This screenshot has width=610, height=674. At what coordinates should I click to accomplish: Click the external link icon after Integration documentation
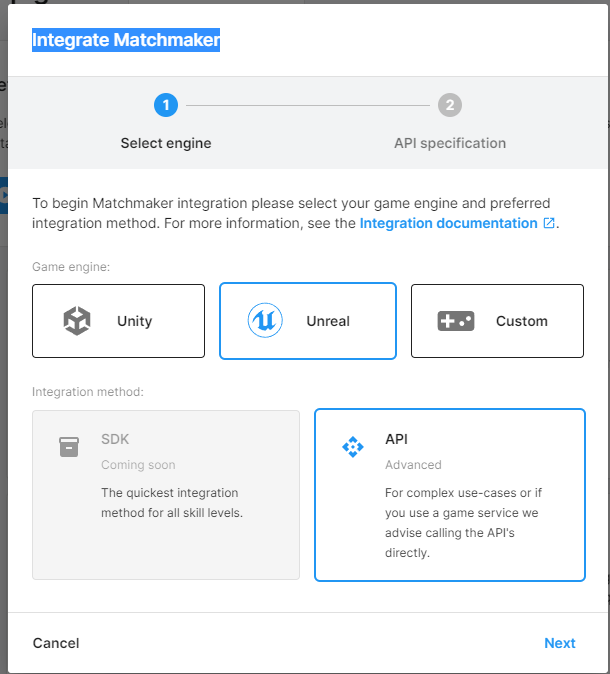click(549, 223)
